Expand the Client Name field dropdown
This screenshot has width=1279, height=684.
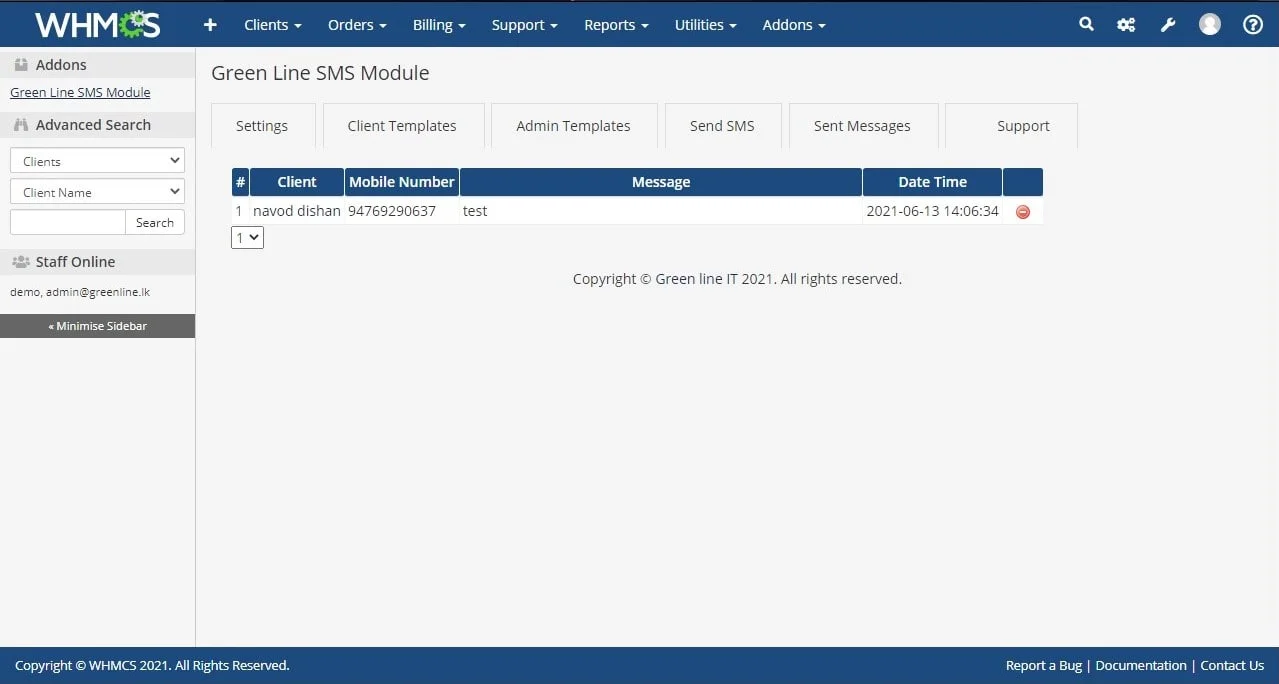[x=97, y=192]
